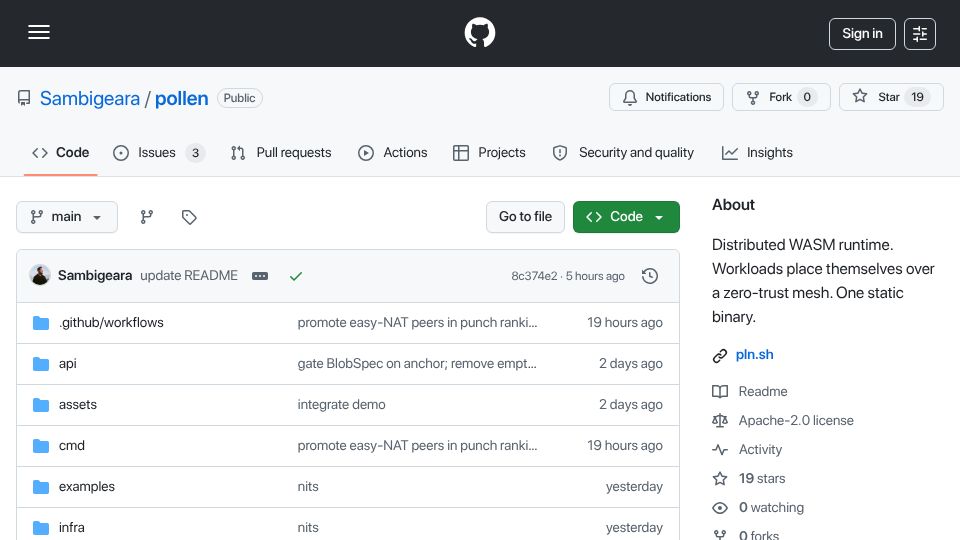Fork the repository
The height and width of the screenshot is (540, 960).
coord(781,97)
